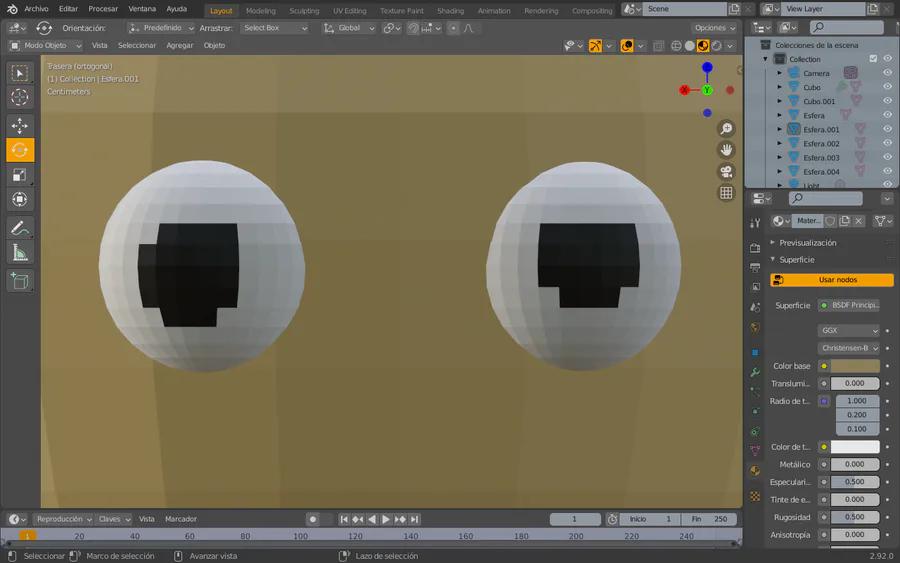Viewport: 900px width, 563px height.
Task: Play animation forward
Action: 386,519
